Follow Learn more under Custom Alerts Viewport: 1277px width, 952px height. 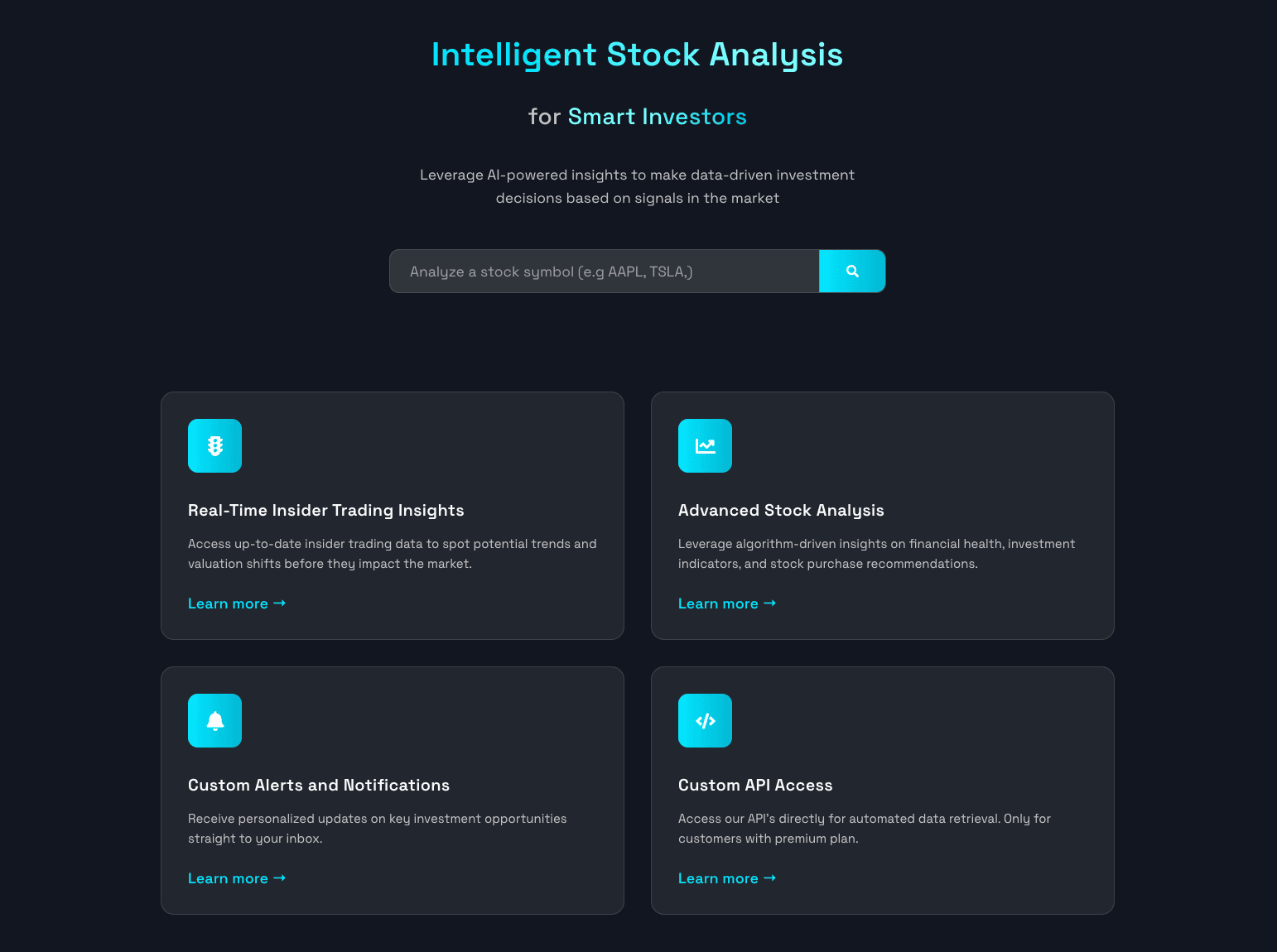pyautogui.click(x=236, y=878)
